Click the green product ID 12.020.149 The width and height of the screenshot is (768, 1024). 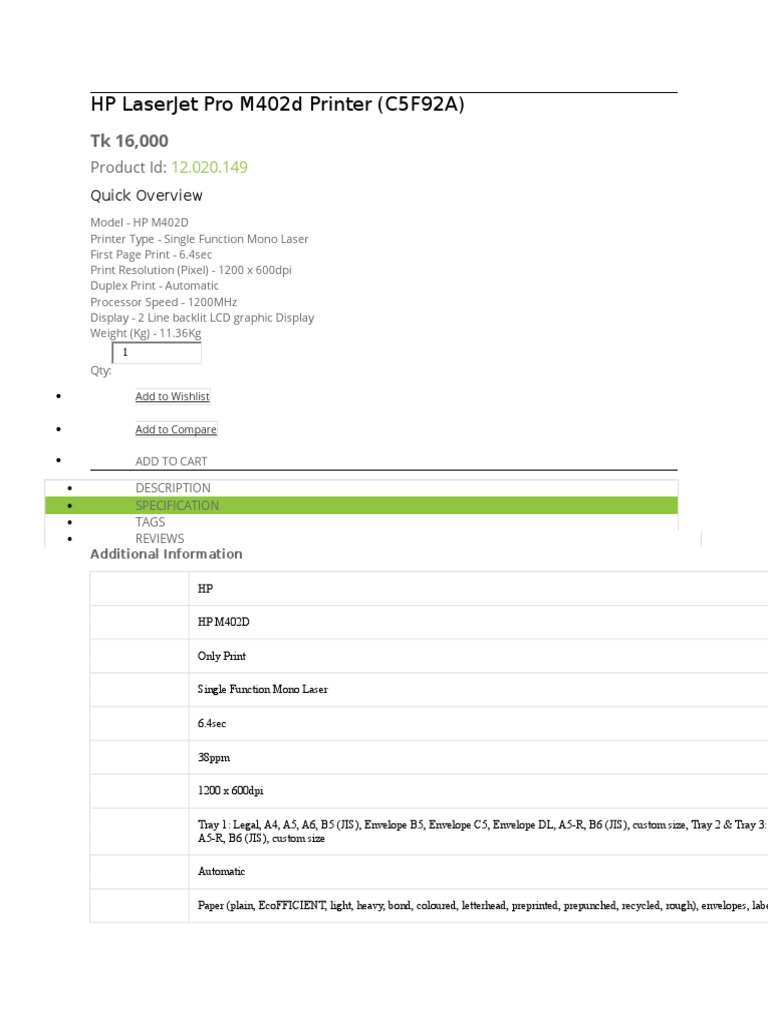click(x=209, y=167)
